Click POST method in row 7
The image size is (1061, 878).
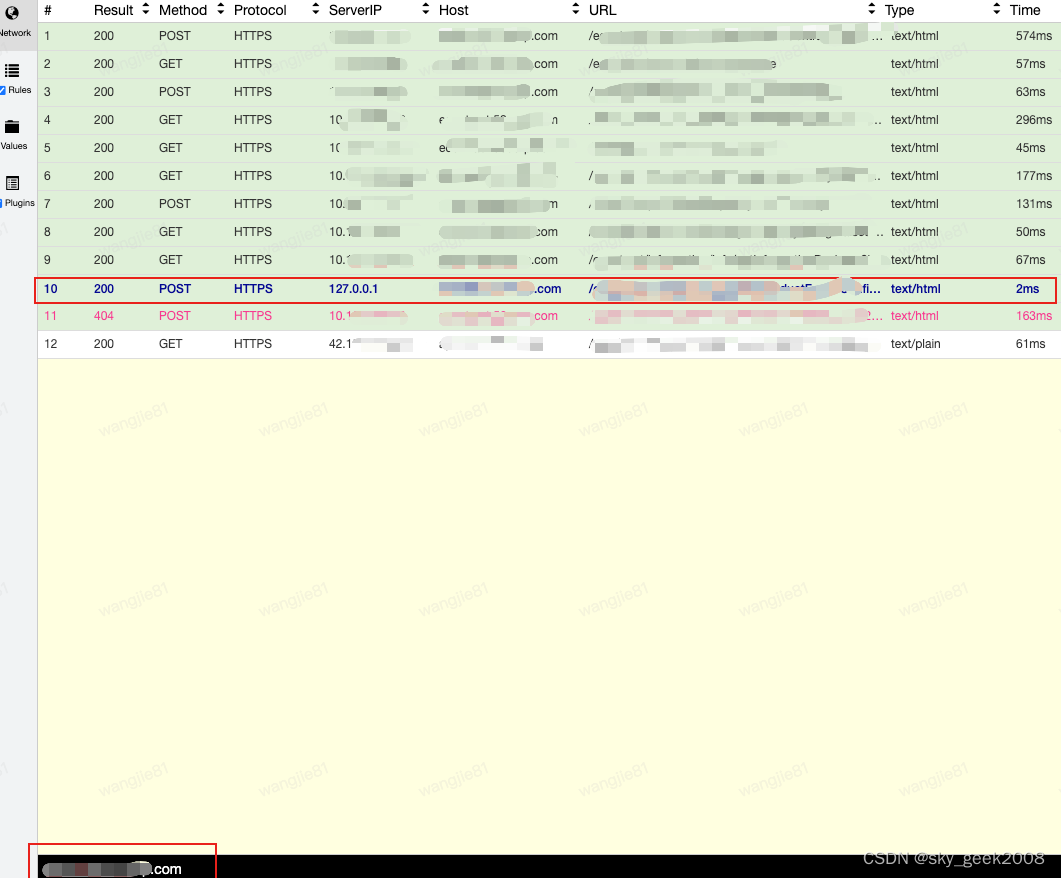[175, 204]
